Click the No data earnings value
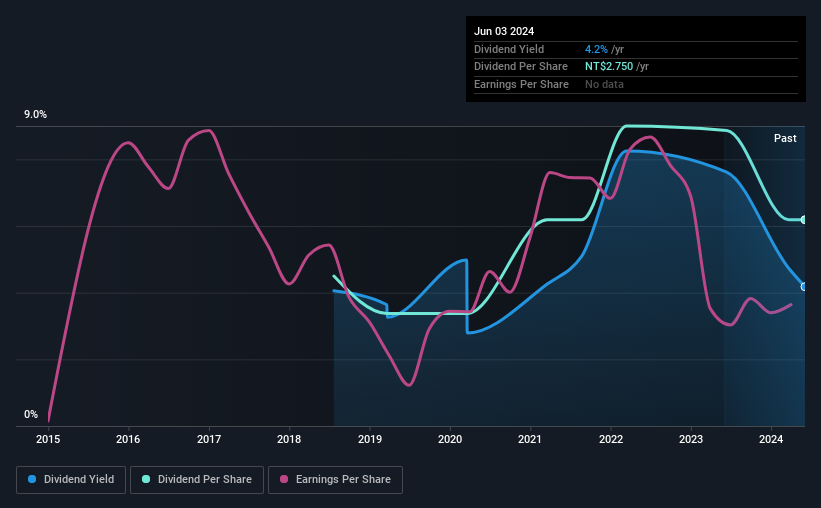 [604, 84]
